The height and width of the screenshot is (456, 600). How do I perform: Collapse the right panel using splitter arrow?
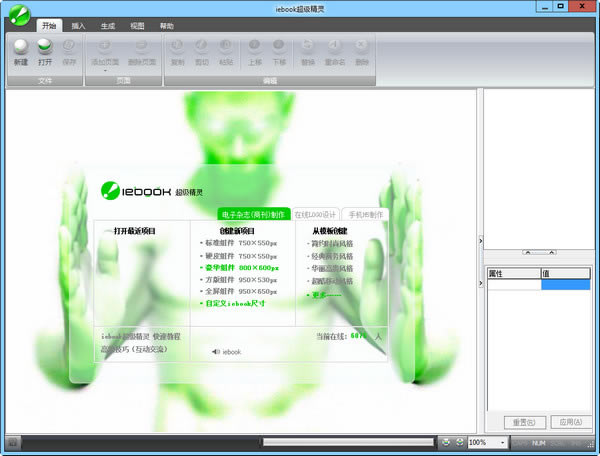pos(481,241)
